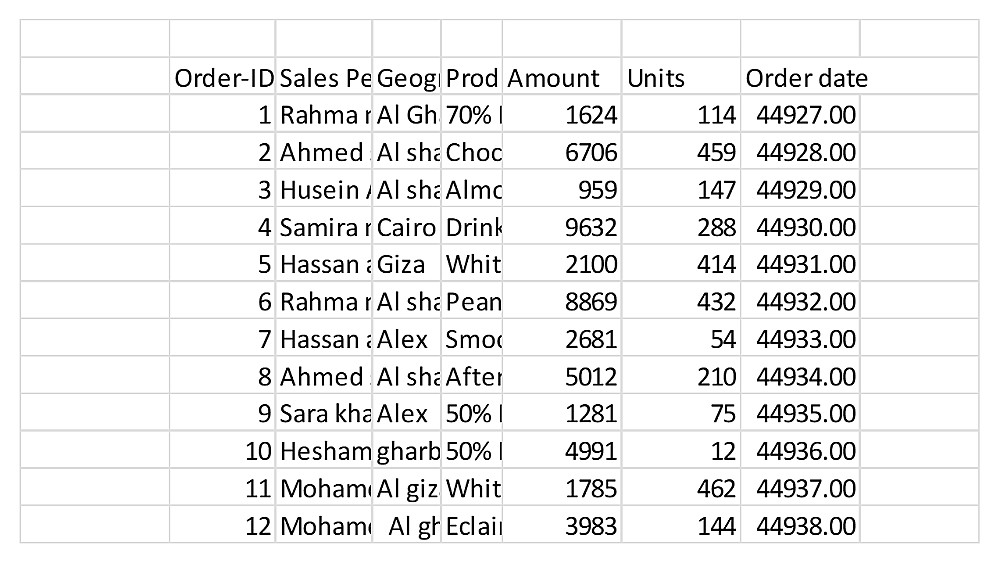Viewport: 1000px width, 563px height.
Task: Select Order-ID cell containing 10
Action: pos(223,451)
